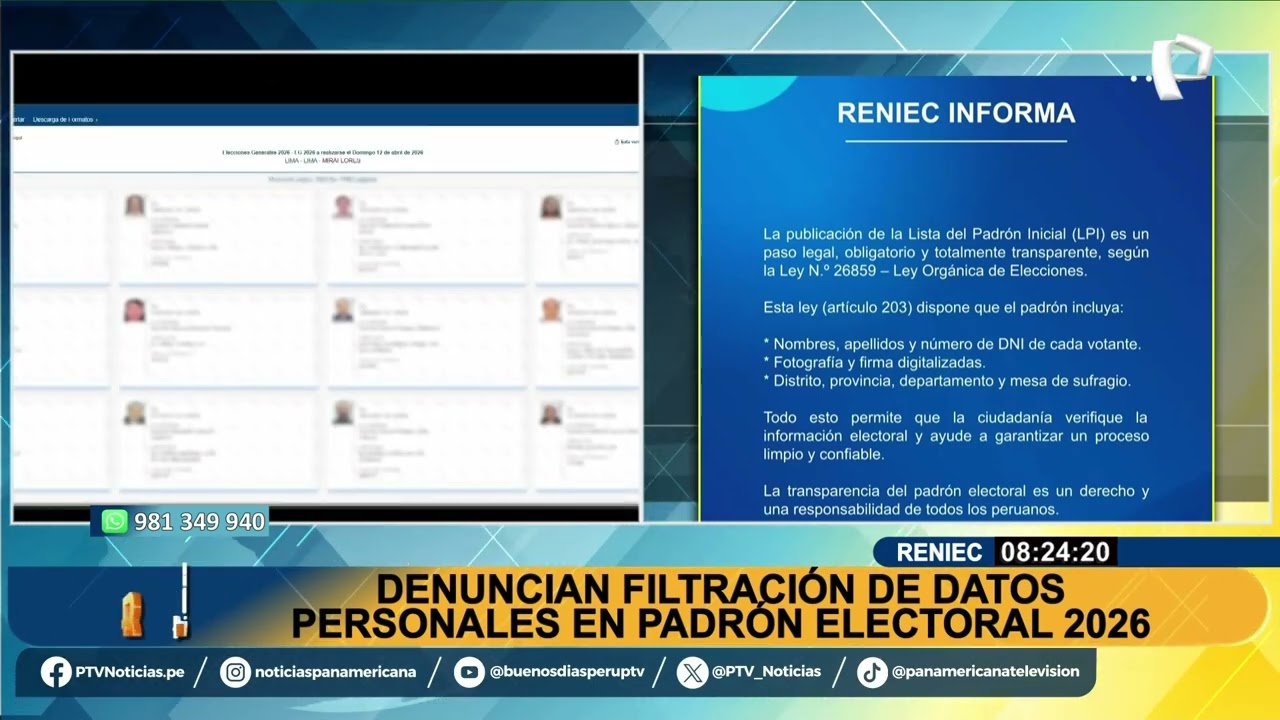Click the @panamericanatelevision handle text
The image size is (1280, 720).
tap(985, 672)
